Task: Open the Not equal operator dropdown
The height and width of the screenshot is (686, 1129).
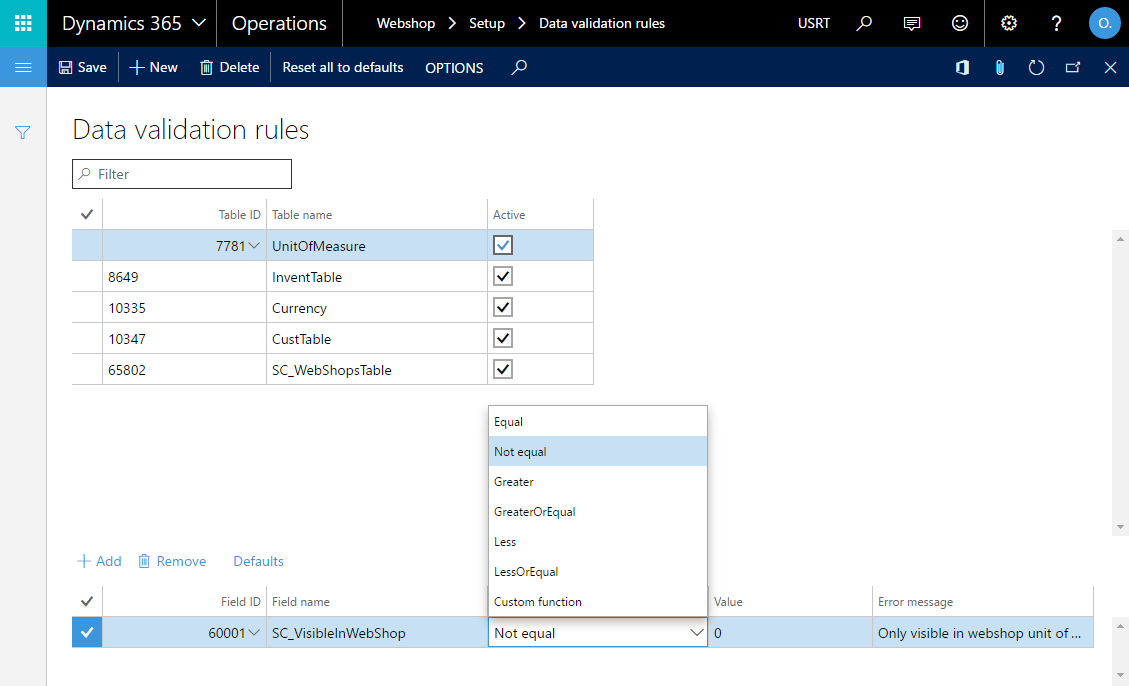Action: (x=697, y=632)
